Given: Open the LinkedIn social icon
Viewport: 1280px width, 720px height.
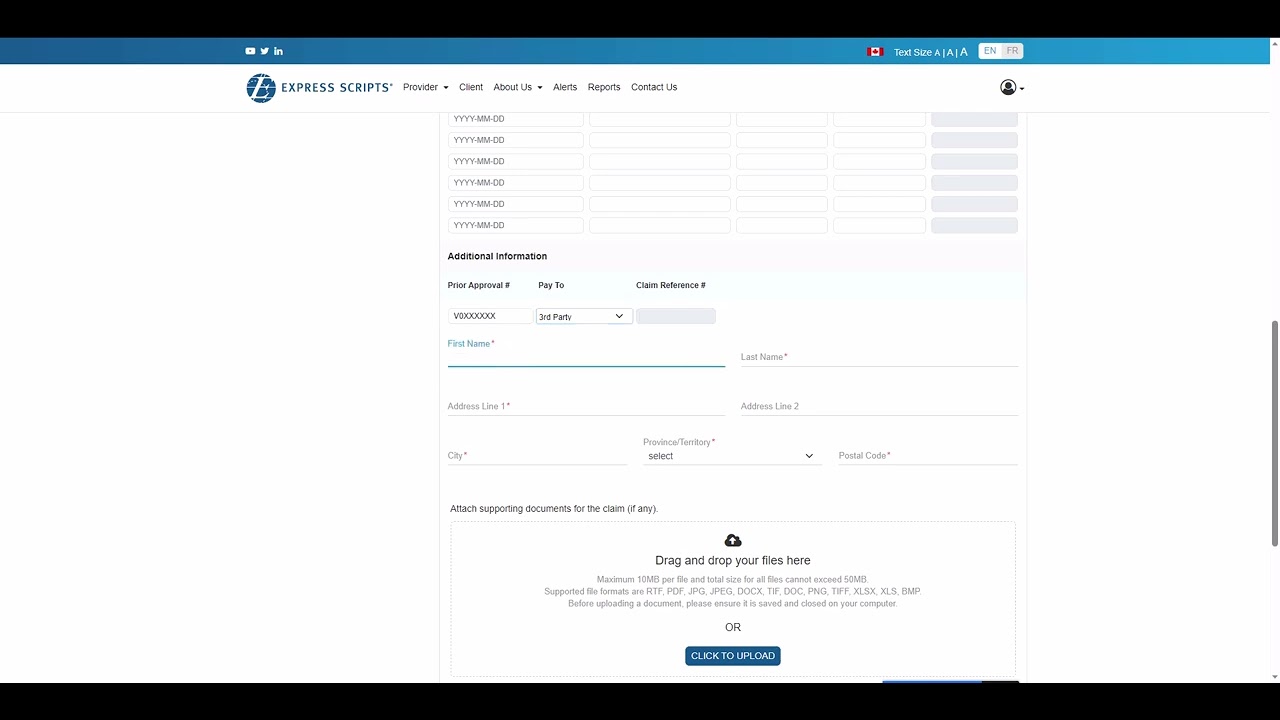Looking at the screenshot, I should 278,51.
